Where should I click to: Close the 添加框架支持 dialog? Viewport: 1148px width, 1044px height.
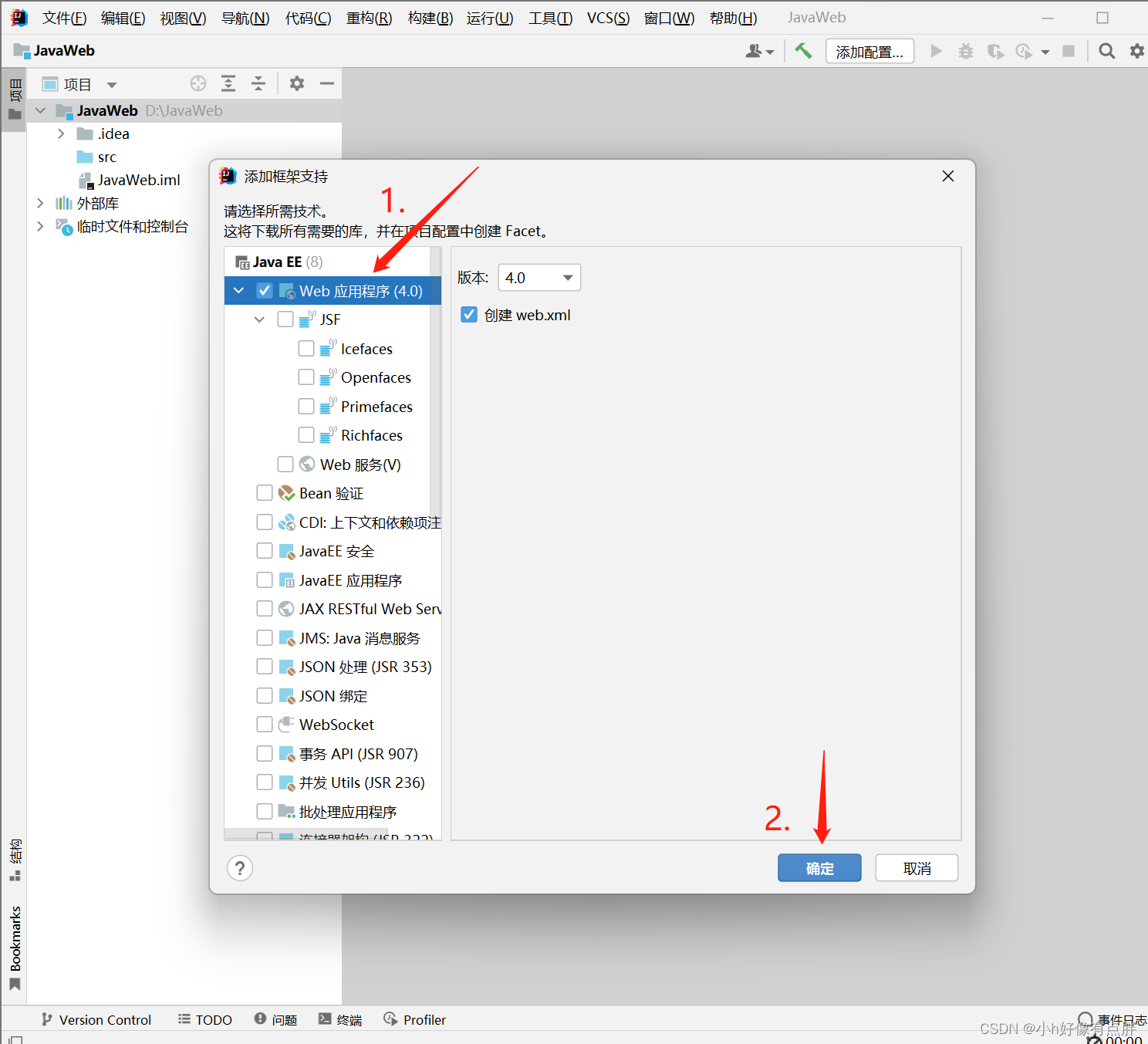tap(948, 176)
